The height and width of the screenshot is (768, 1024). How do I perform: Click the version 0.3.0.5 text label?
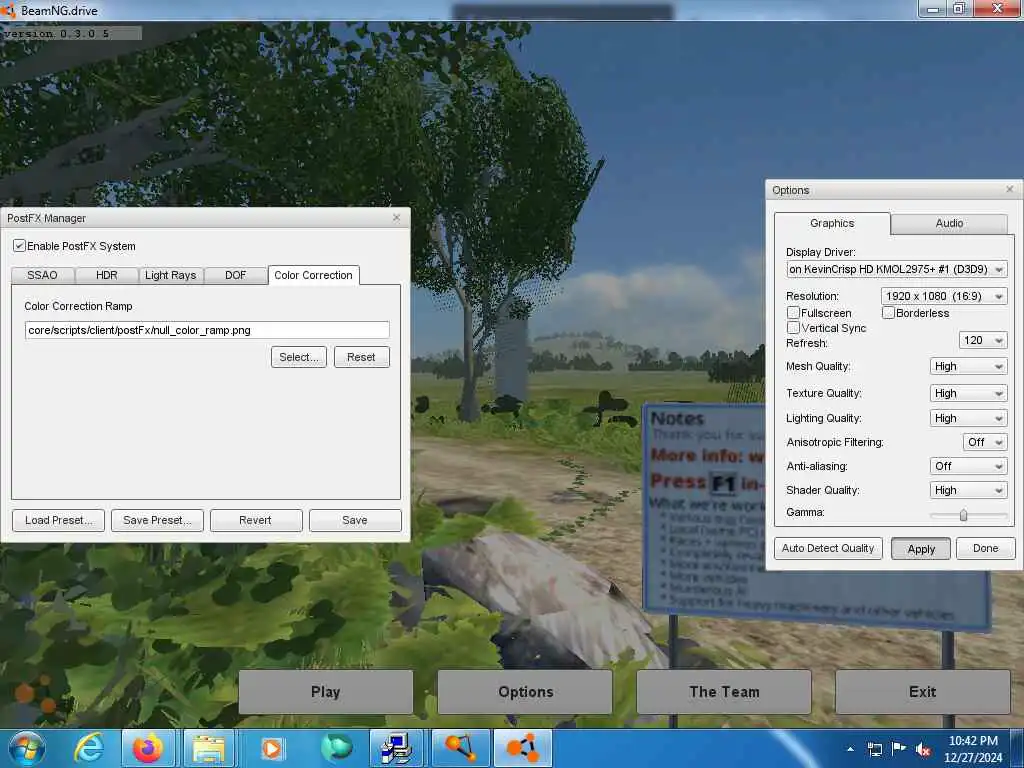56,33
